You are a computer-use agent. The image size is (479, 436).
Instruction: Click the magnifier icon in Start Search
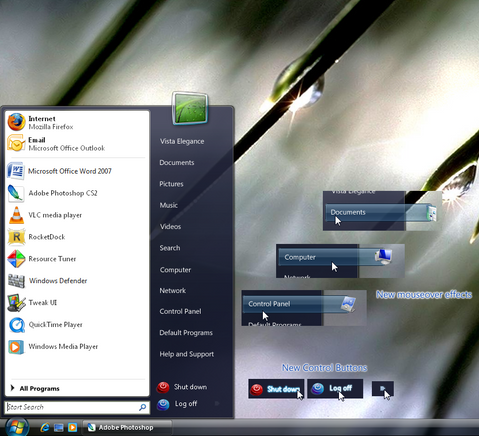click(142, 407)
